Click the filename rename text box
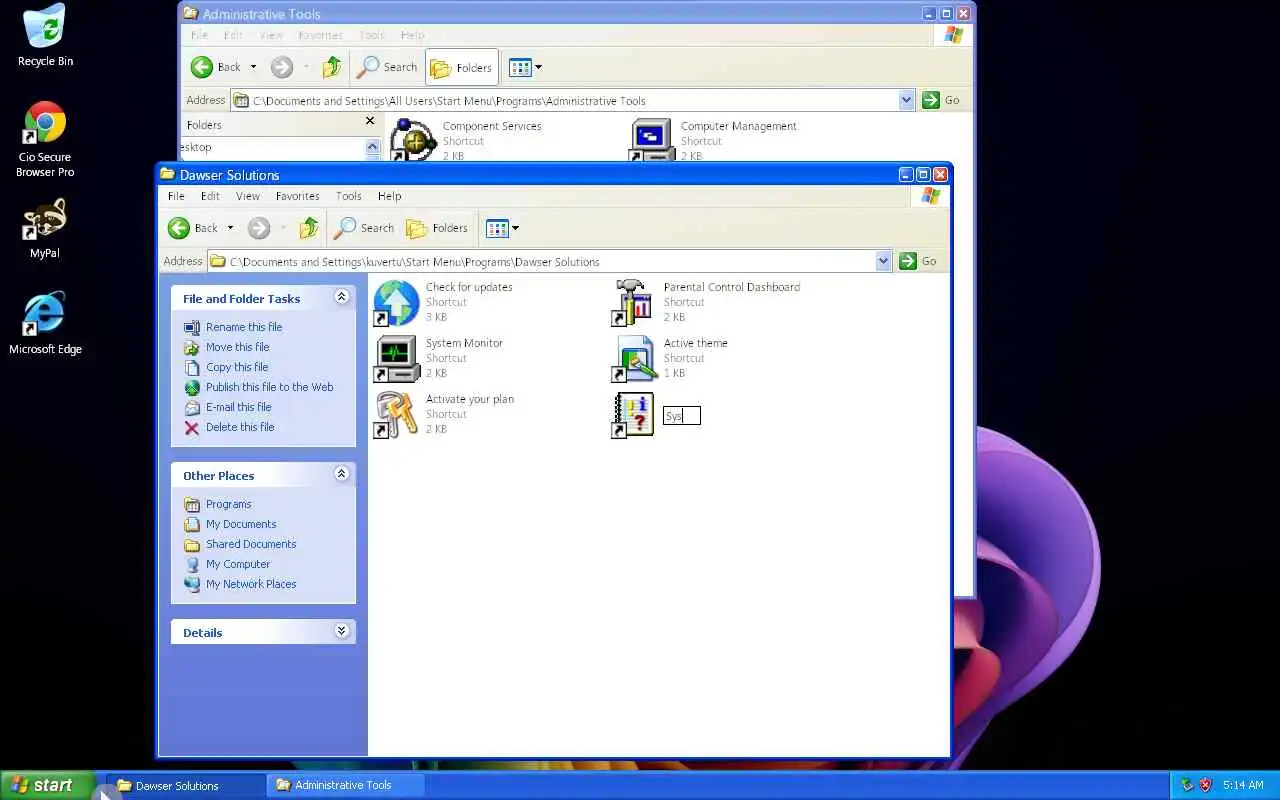The height and width of the screenshot is (800, 1280). coord(682,415)
